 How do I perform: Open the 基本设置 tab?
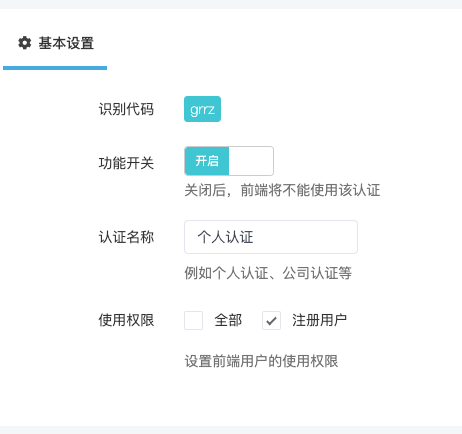coord(55,43)
